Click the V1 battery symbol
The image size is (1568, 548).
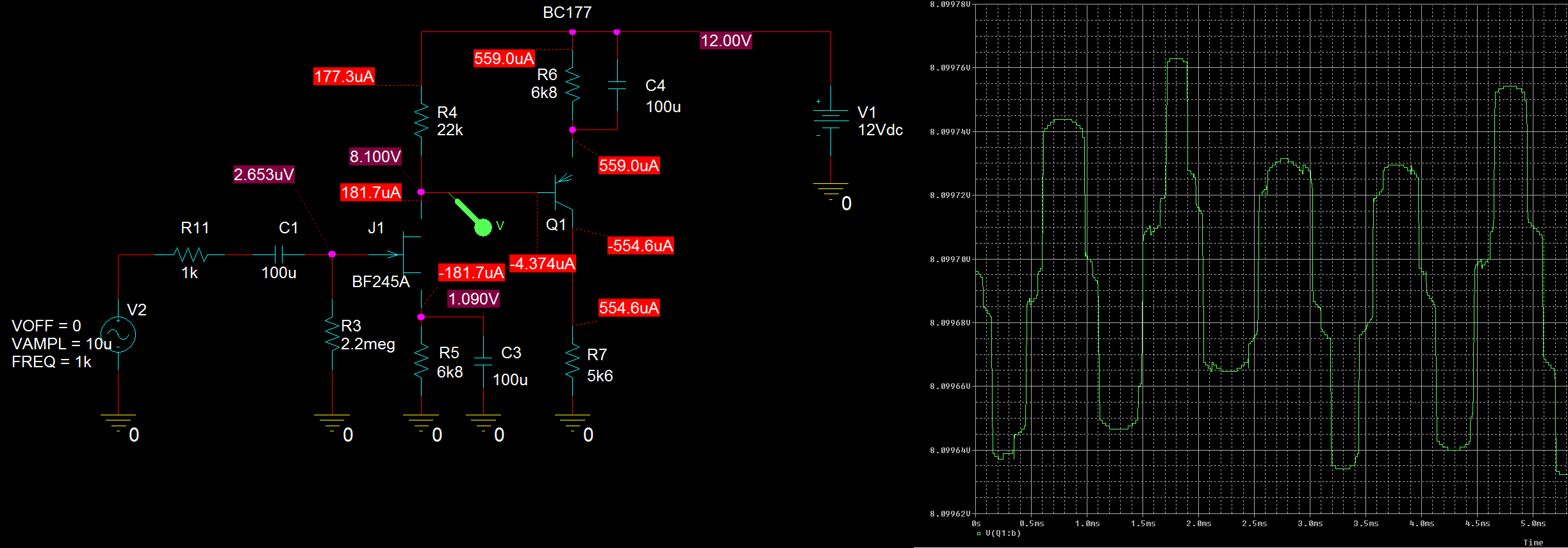click(830, 119)
